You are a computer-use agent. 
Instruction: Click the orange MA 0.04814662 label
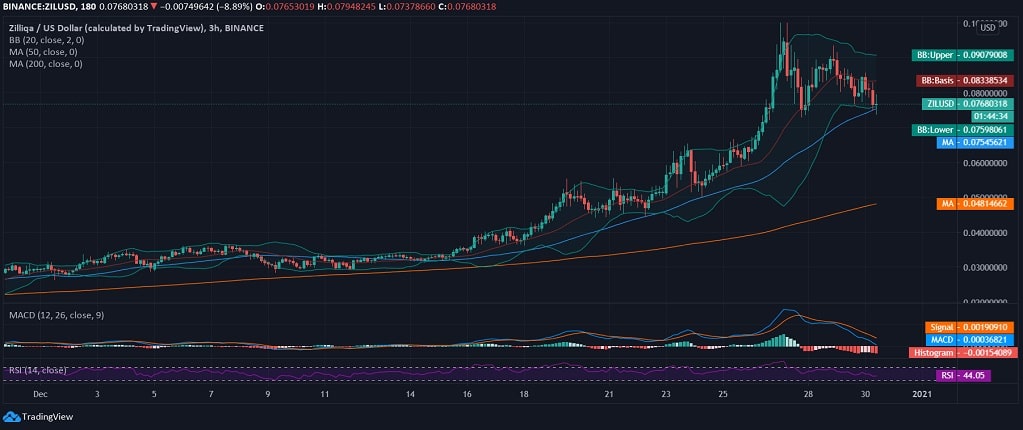click(x=974, y=204)
